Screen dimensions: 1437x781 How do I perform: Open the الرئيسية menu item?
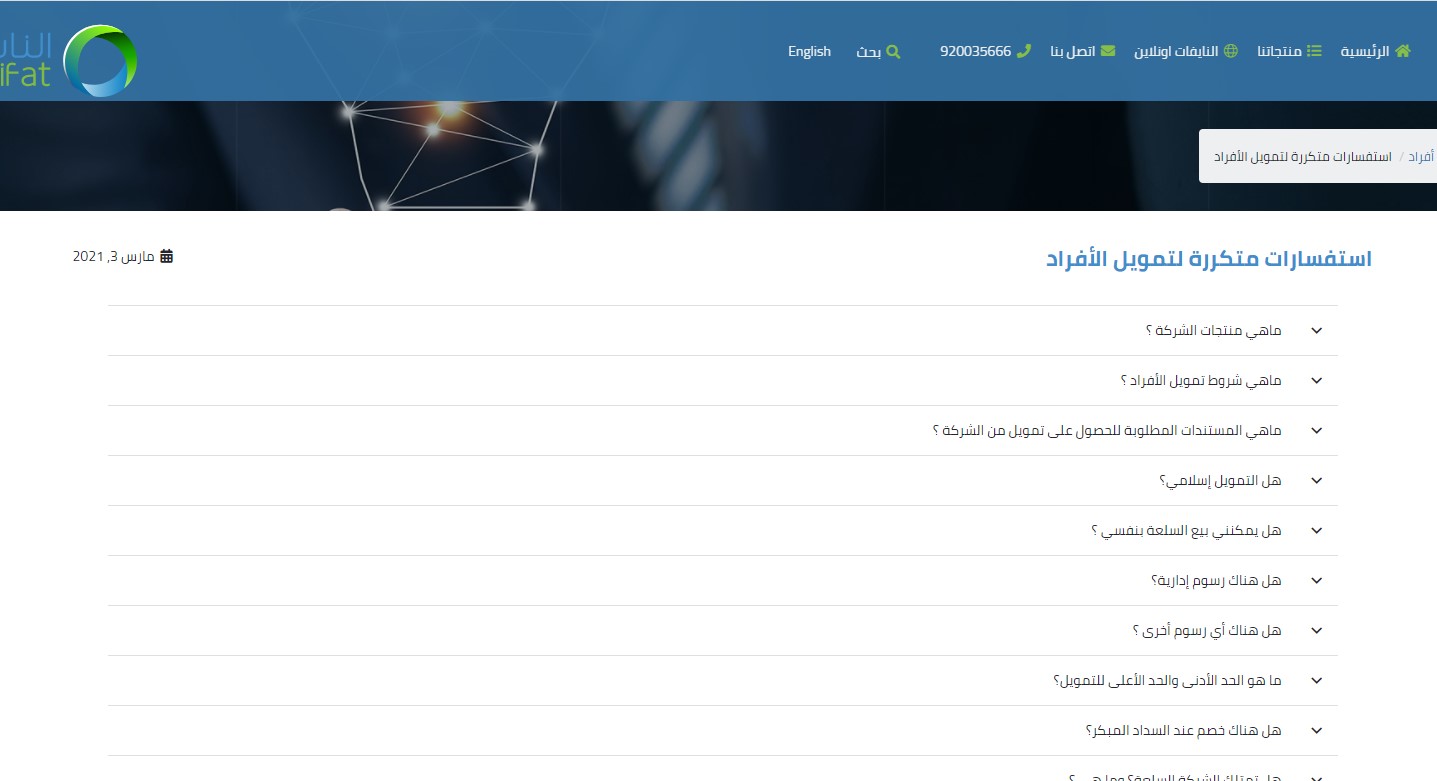coord(1365,51)
